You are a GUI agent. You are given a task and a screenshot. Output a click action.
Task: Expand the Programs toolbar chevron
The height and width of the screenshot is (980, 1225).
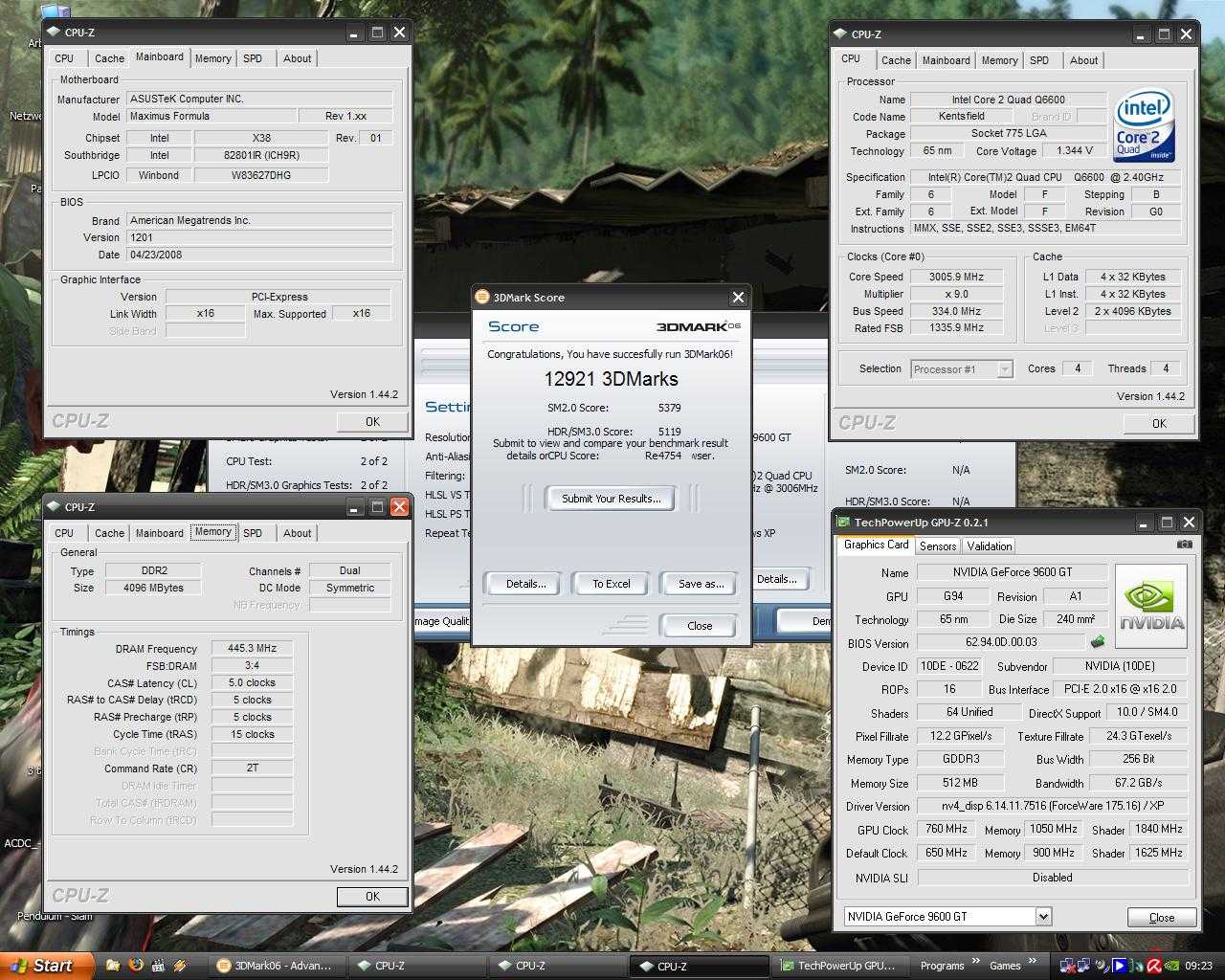coord(976,962)
